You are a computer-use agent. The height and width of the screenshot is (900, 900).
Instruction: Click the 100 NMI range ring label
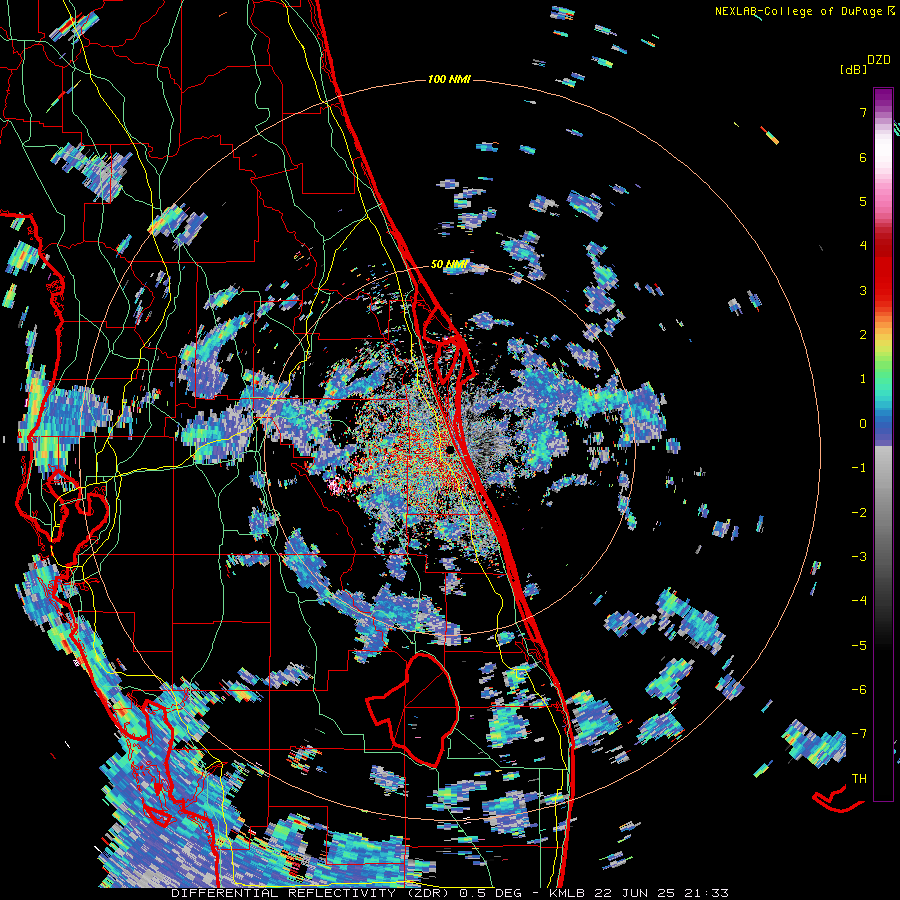(449, 79)
